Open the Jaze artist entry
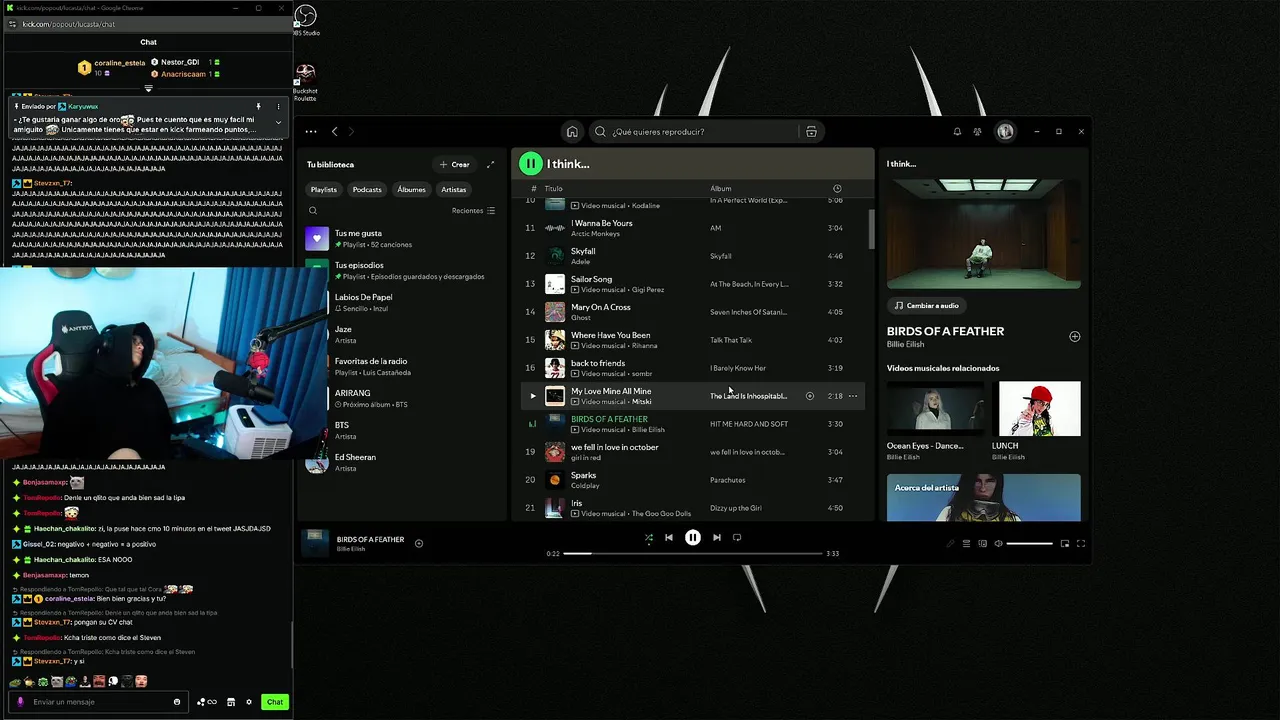 point(403,334)
